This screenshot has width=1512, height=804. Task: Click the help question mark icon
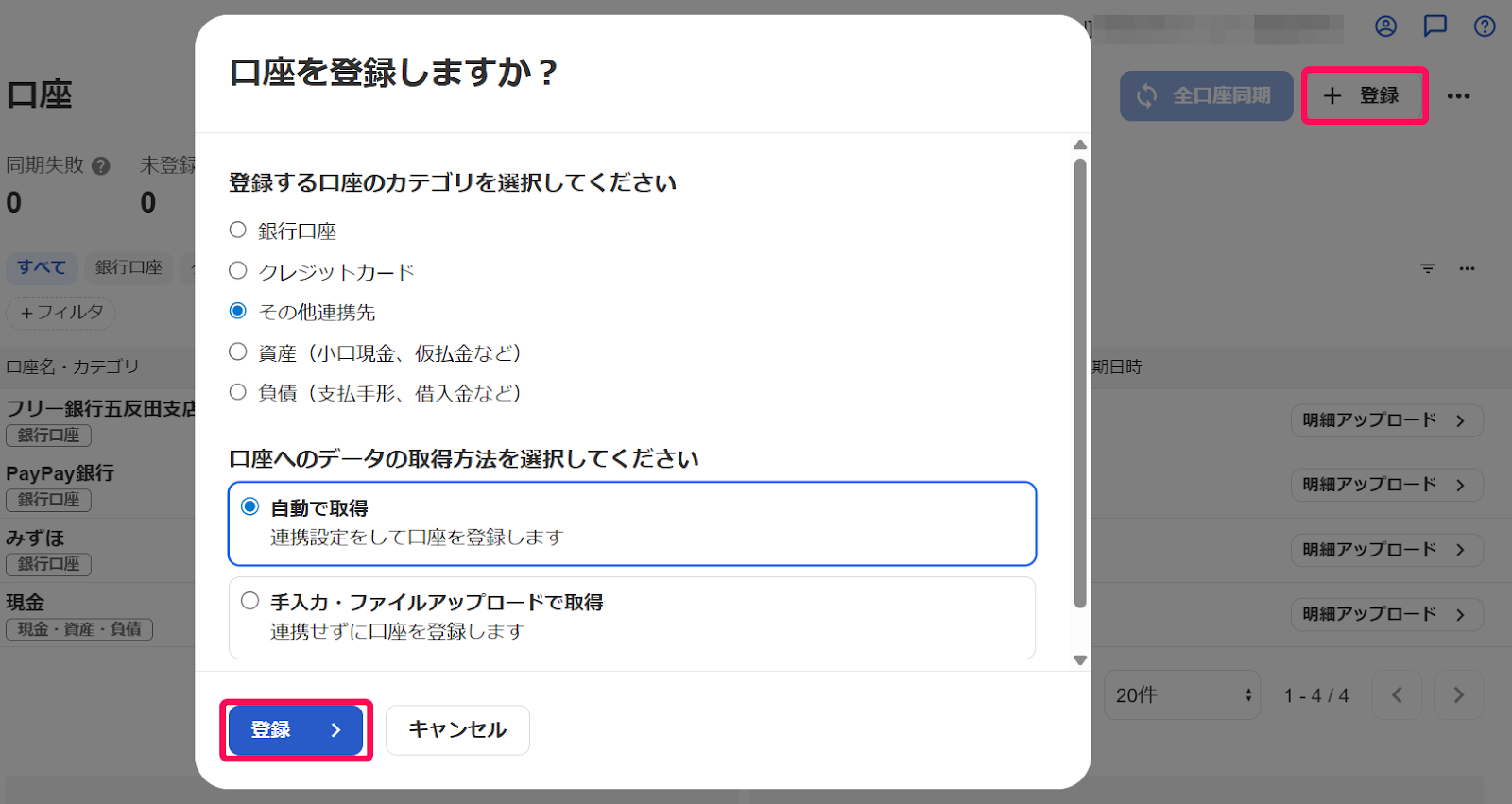[x=1484, y=26]
